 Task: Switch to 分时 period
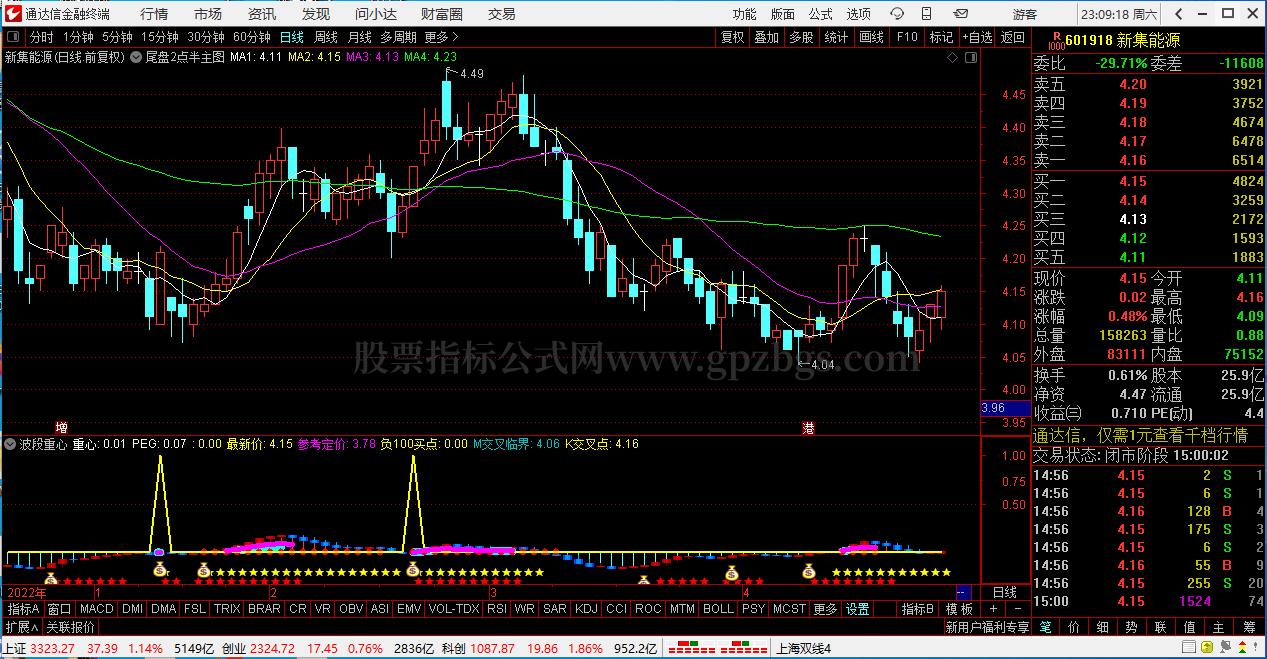[41, 37]
